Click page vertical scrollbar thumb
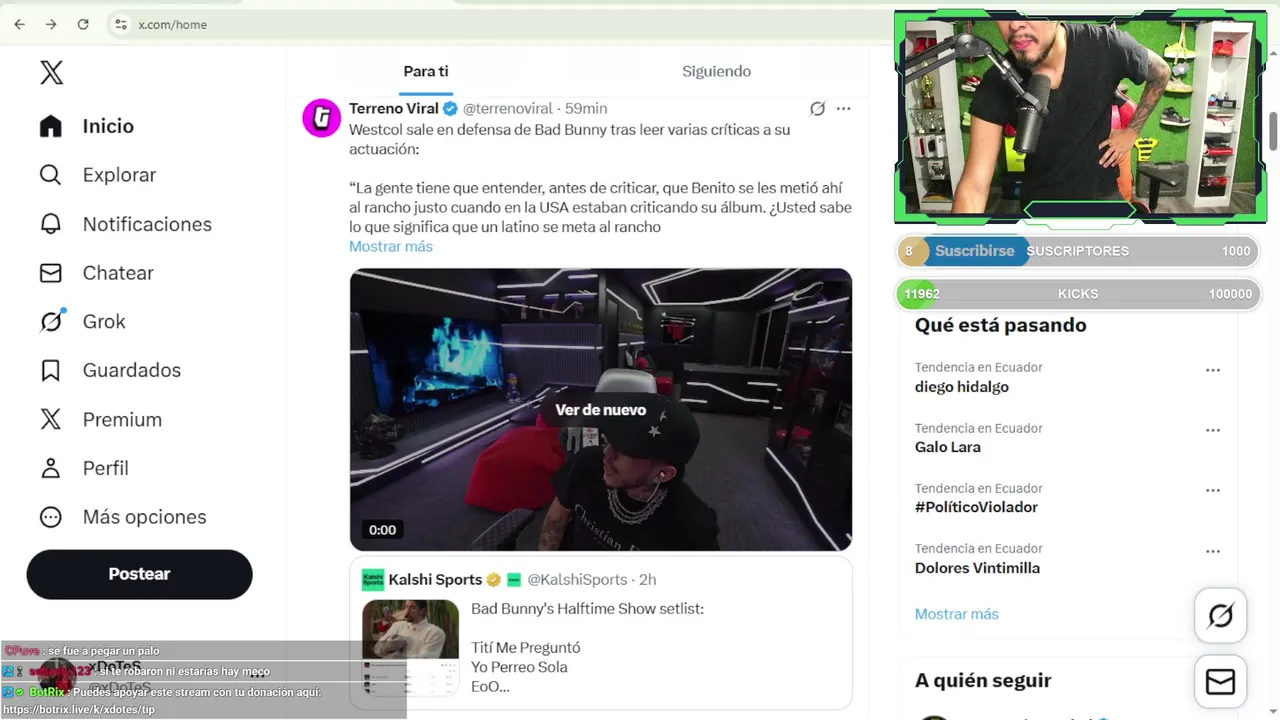Image resolution: width=1280 pixels, height=720 pixels. (1273, 131)
